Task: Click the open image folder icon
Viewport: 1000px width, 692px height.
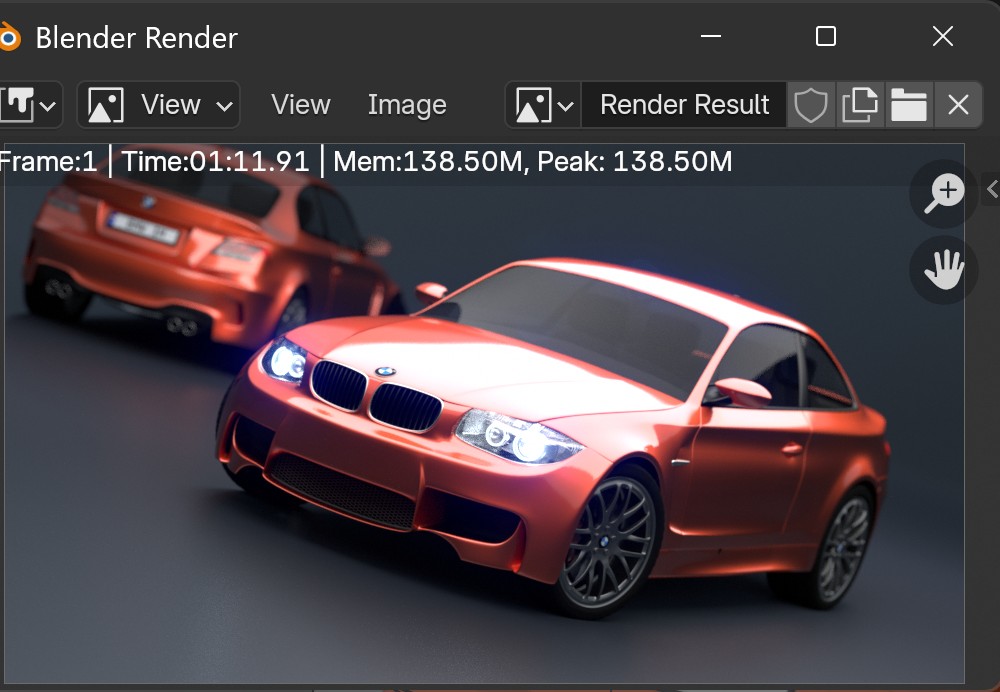Action: pos(908,105)
